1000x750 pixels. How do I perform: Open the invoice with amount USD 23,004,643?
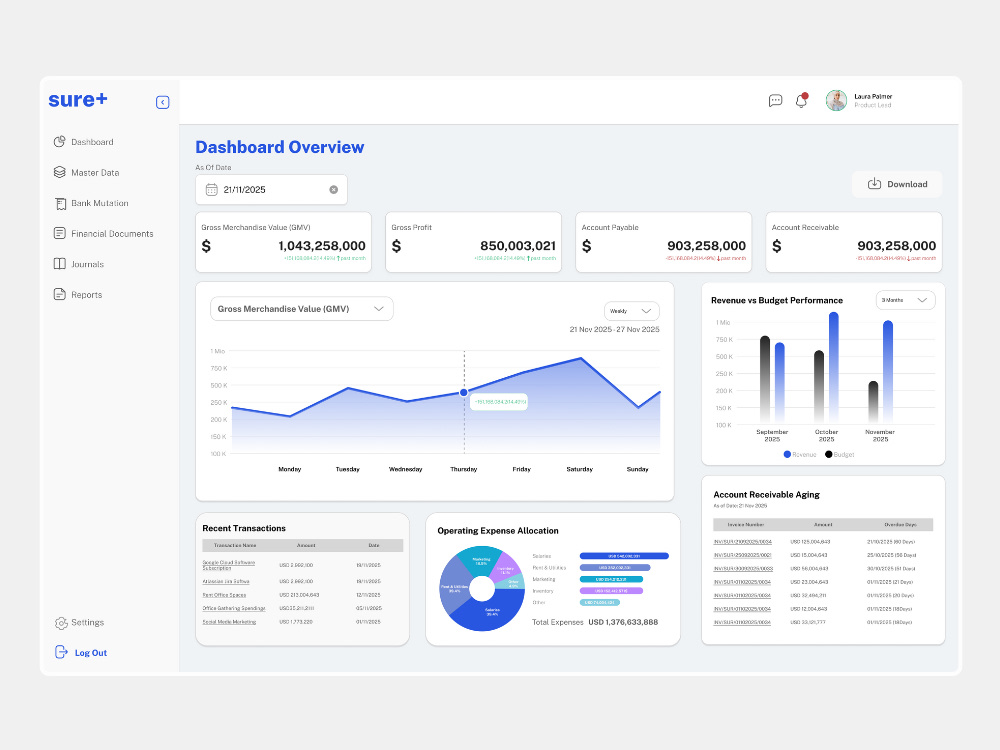(x=742, y=582)
